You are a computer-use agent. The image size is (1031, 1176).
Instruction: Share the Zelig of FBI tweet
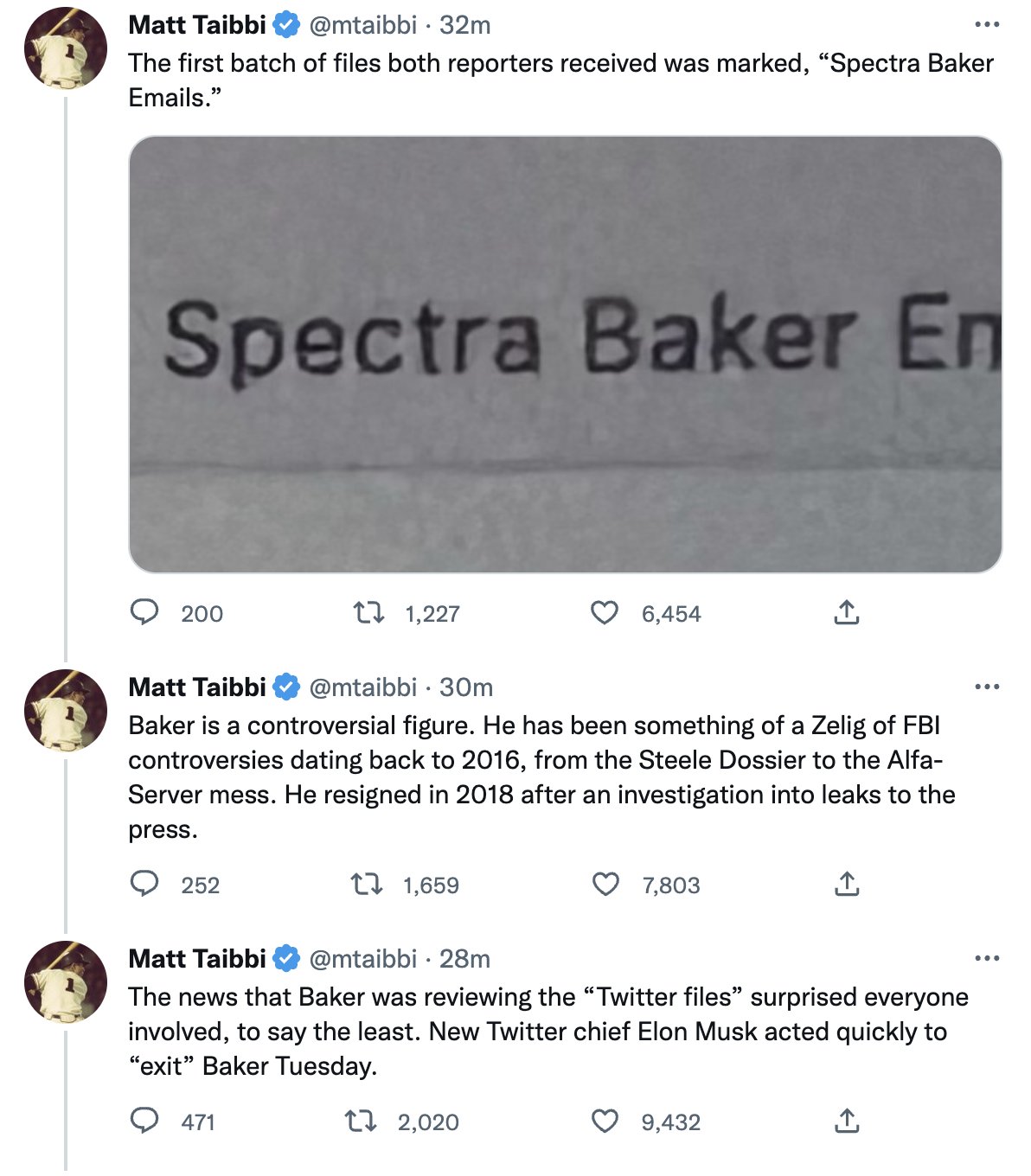point(847,884)
